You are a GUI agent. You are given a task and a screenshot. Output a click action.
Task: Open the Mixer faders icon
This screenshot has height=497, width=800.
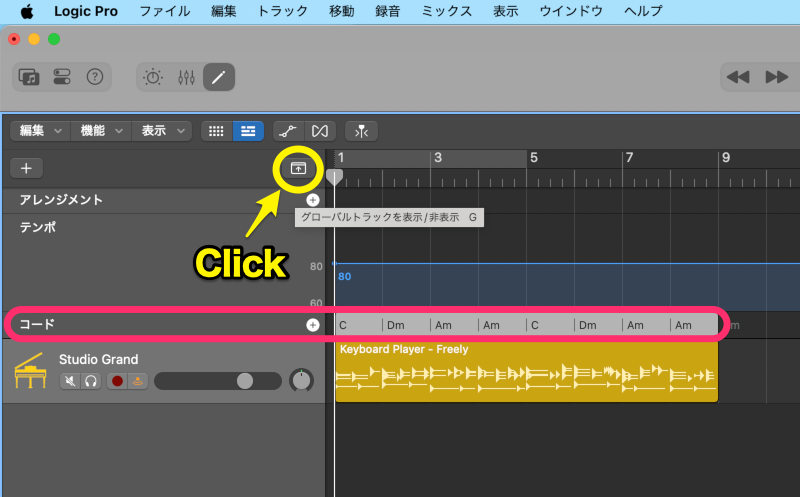186,77
